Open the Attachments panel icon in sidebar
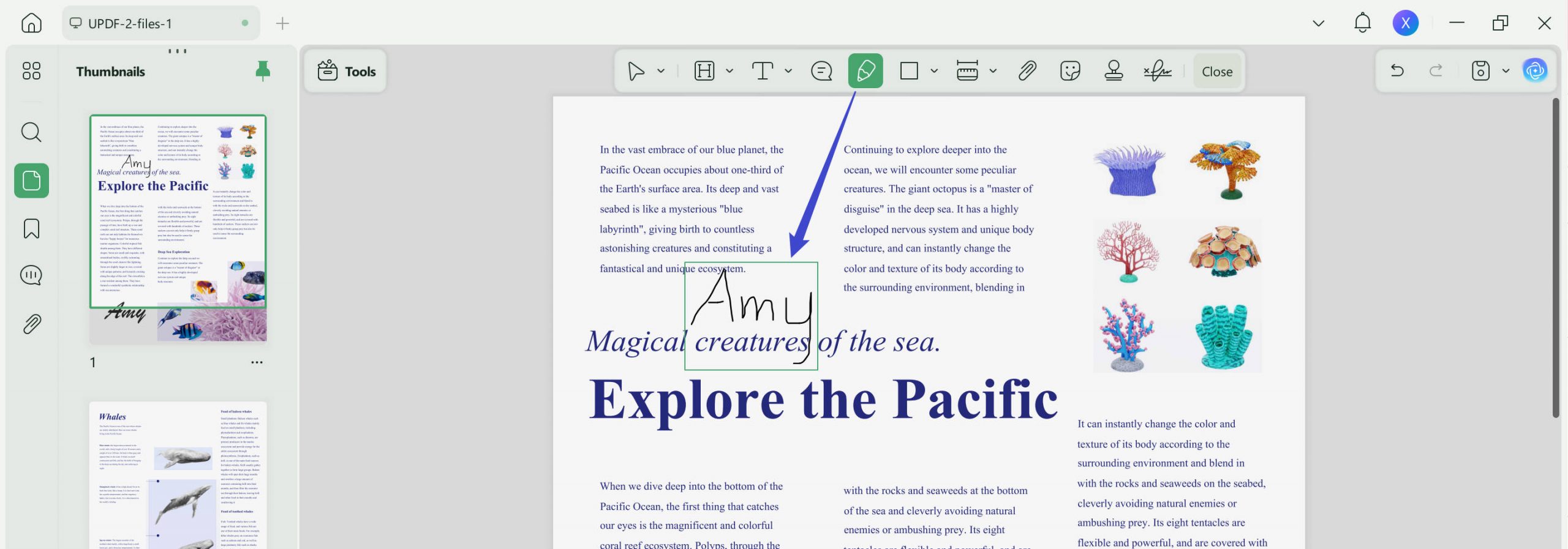The width and height of the screenshot is (1568, 549). click(x=31, y=324)
